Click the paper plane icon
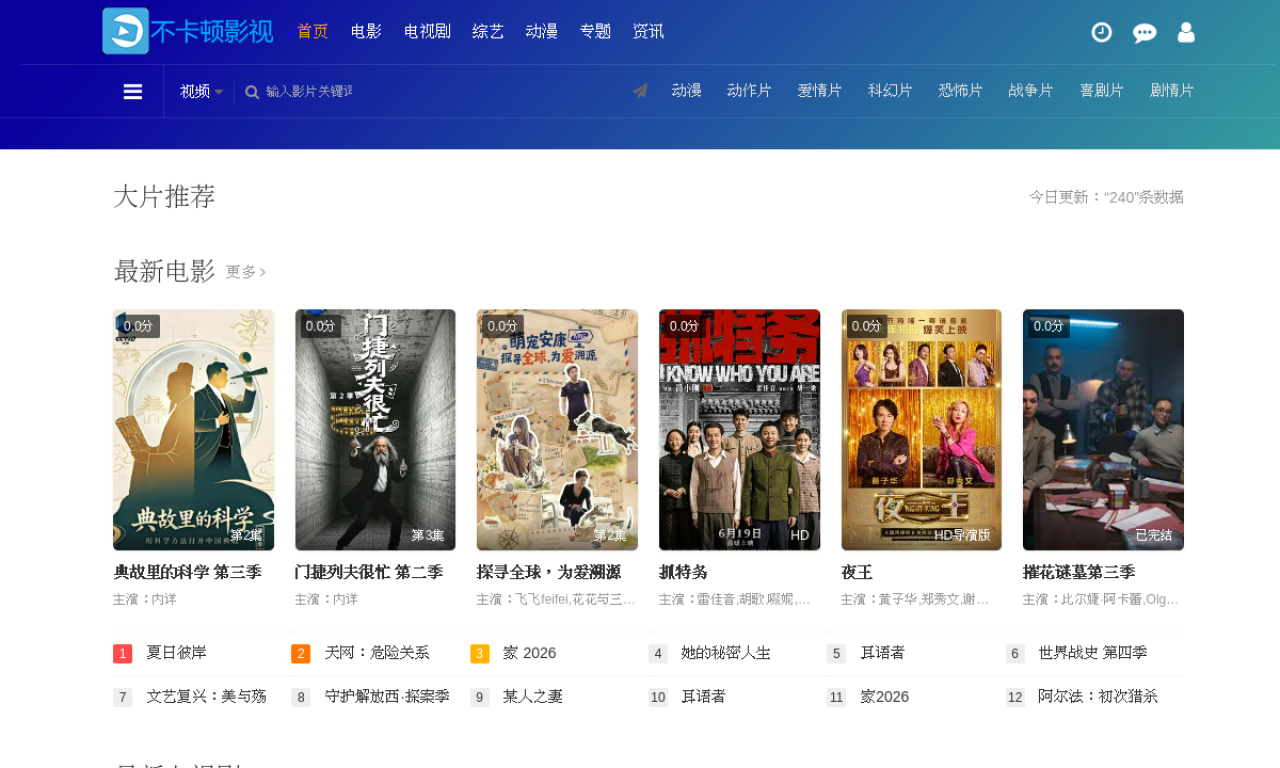 (640, 91)
